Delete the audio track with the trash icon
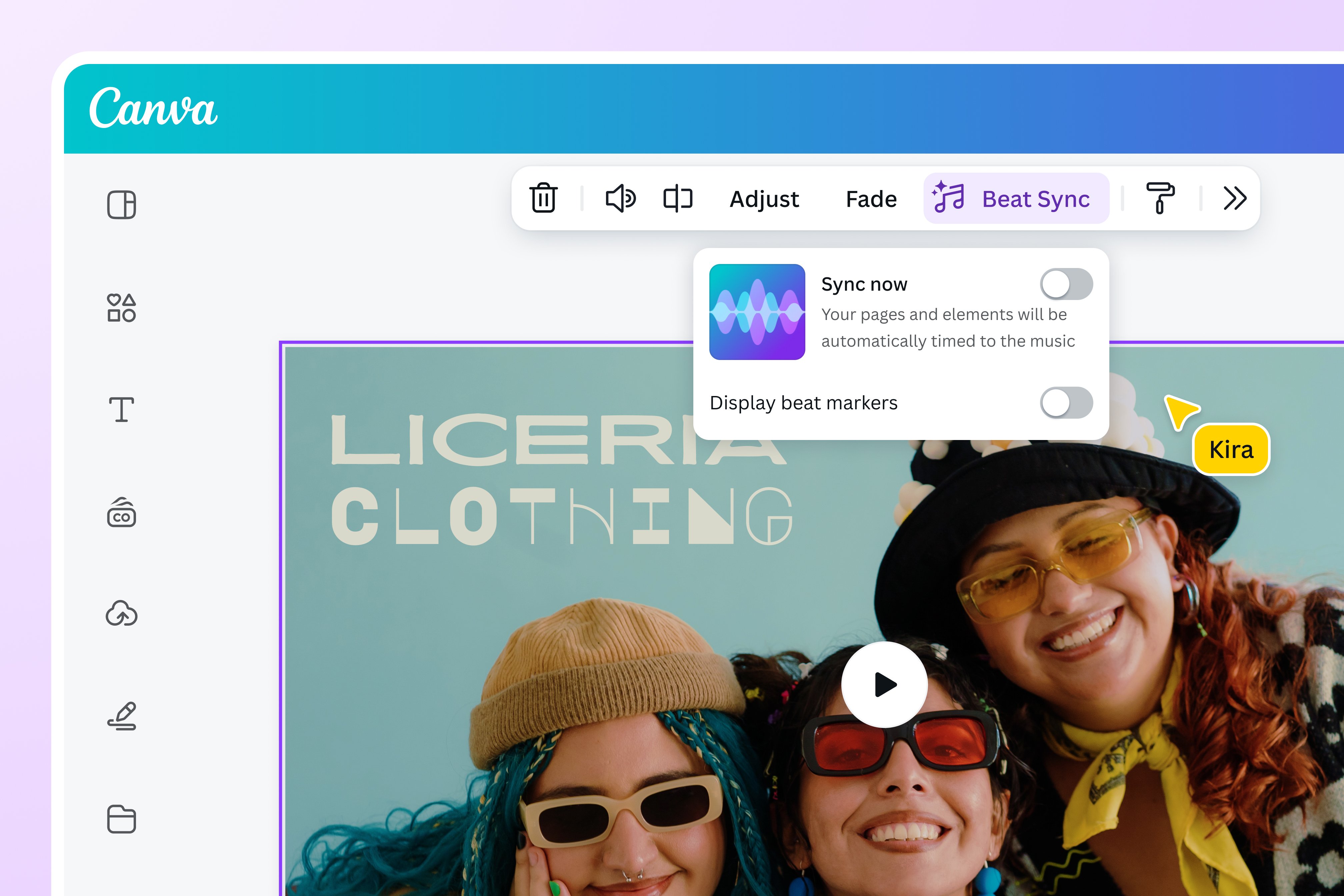The height and width of the screenshot is (896, 1344). pyautogui.click(x=543, y=199)
